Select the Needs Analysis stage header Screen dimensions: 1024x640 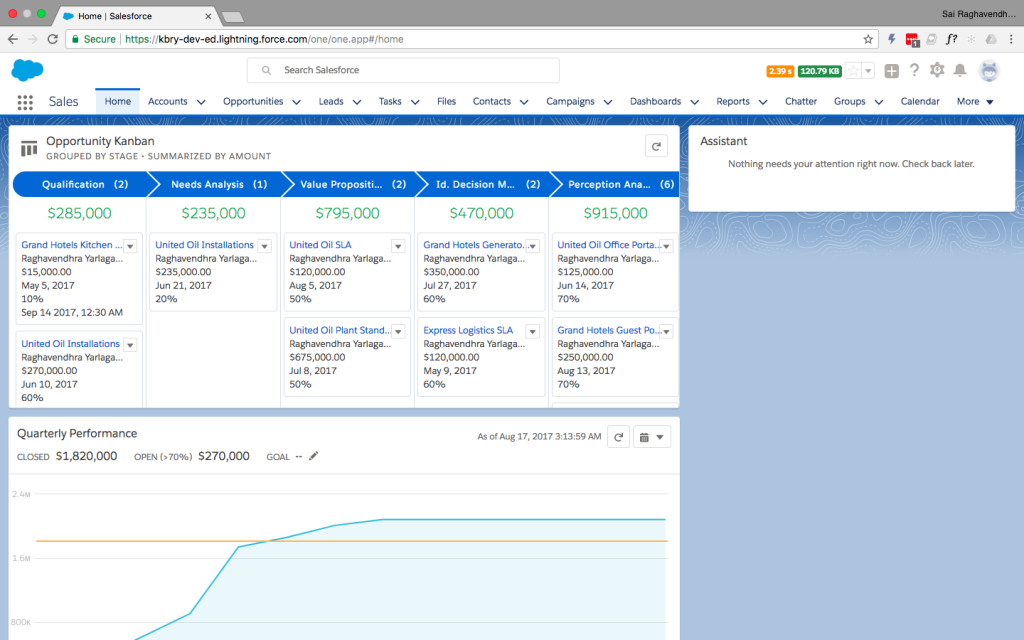tap(219, 184)
